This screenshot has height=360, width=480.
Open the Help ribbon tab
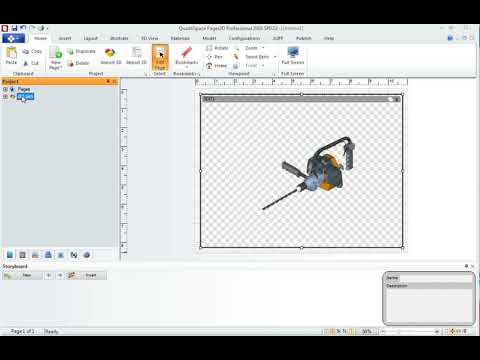coord(329,38)
